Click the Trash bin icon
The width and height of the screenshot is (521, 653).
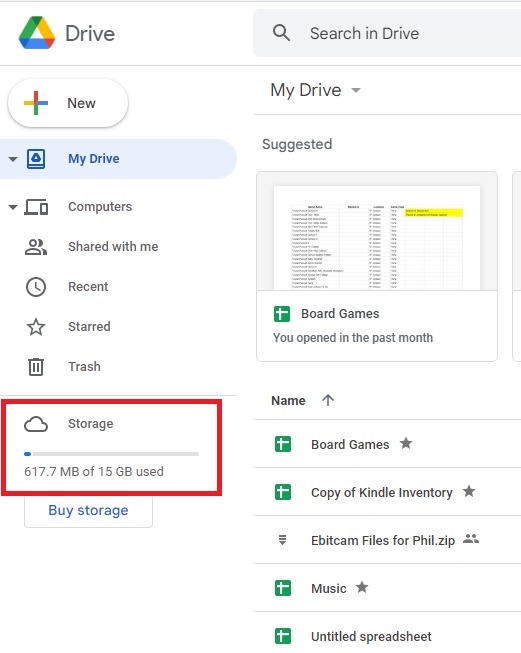pyautogui.click(x=36, y=367)
